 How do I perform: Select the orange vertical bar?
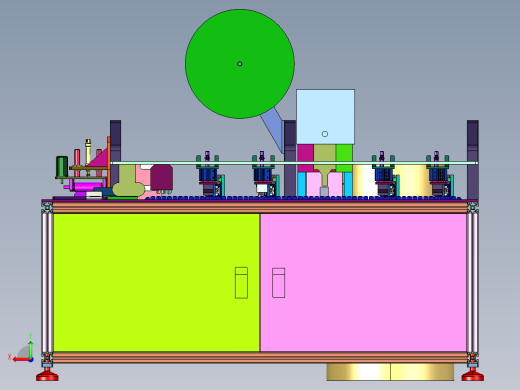109,162
